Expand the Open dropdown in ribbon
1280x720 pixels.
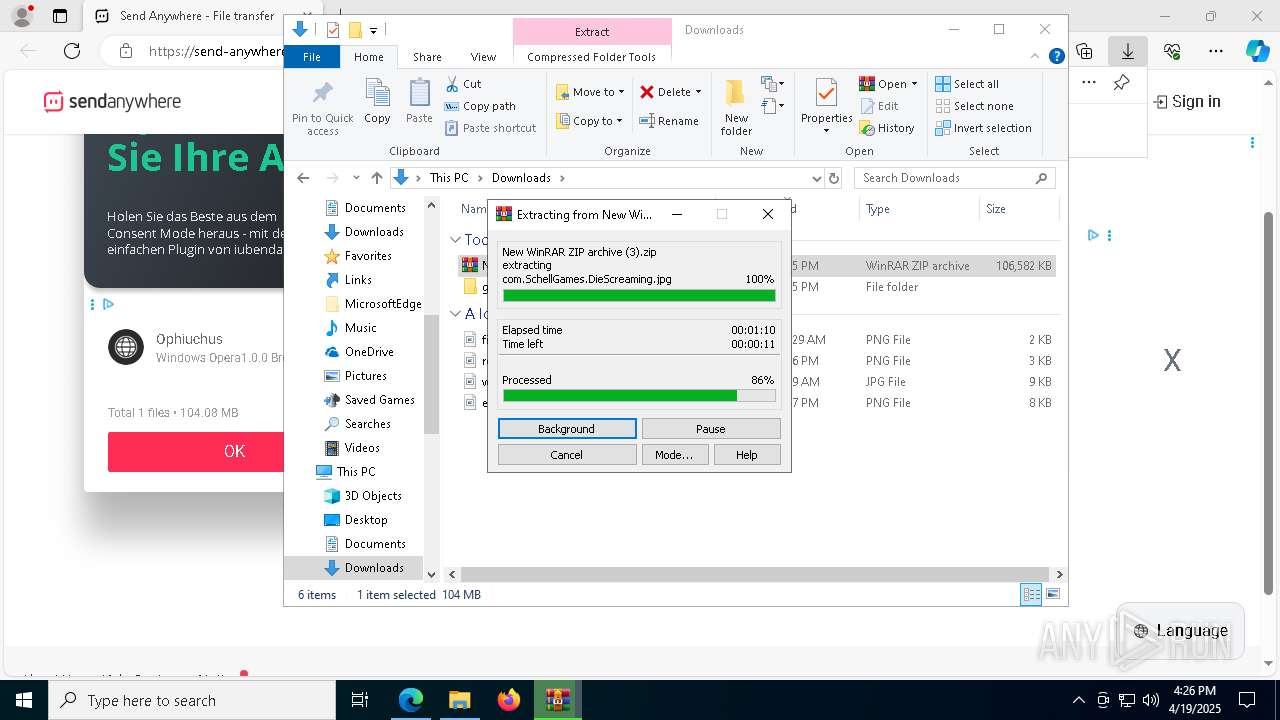pyautogui.click(x=913, y=84)
